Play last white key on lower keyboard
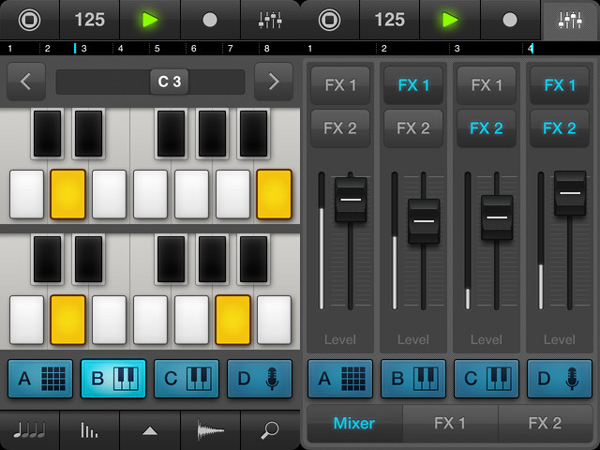This screenshot has height=450, width=600. pyautogui.click(x=274, y=320)
